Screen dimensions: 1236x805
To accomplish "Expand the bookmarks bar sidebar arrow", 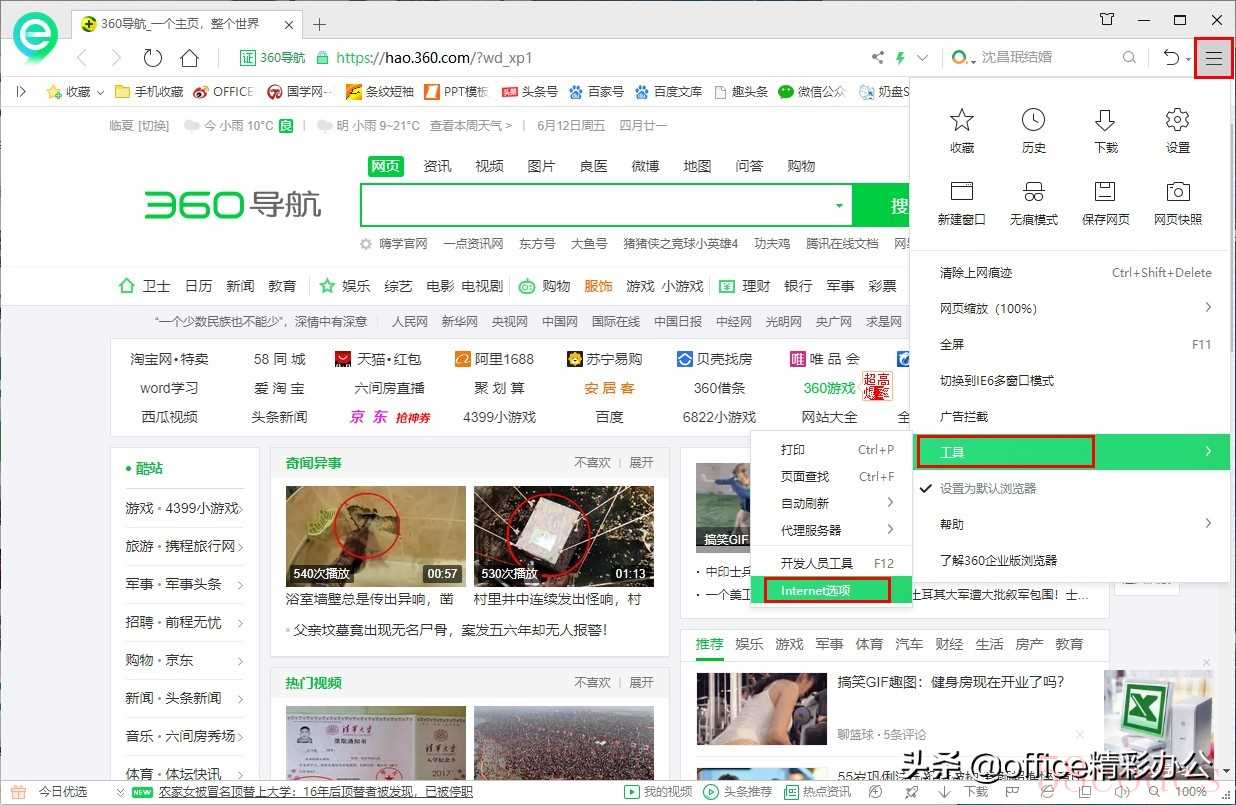I will point(21,91).
